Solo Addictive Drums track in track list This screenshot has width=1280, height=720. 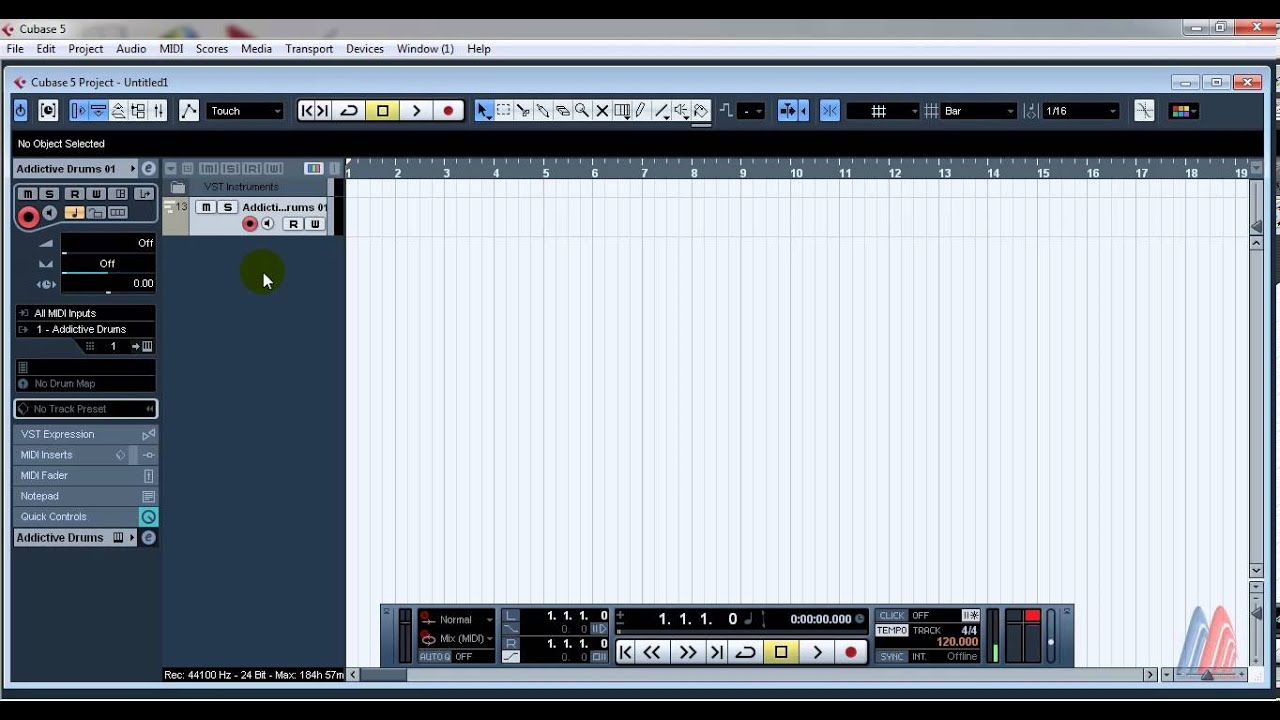227,207
